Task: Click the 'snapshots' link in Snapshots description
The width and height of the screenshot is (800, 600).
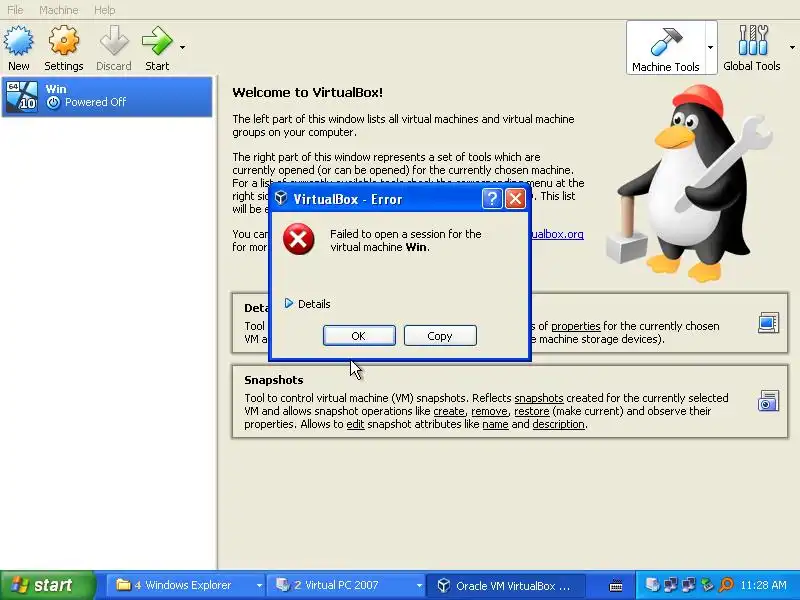Action: [x=539, y=398]
